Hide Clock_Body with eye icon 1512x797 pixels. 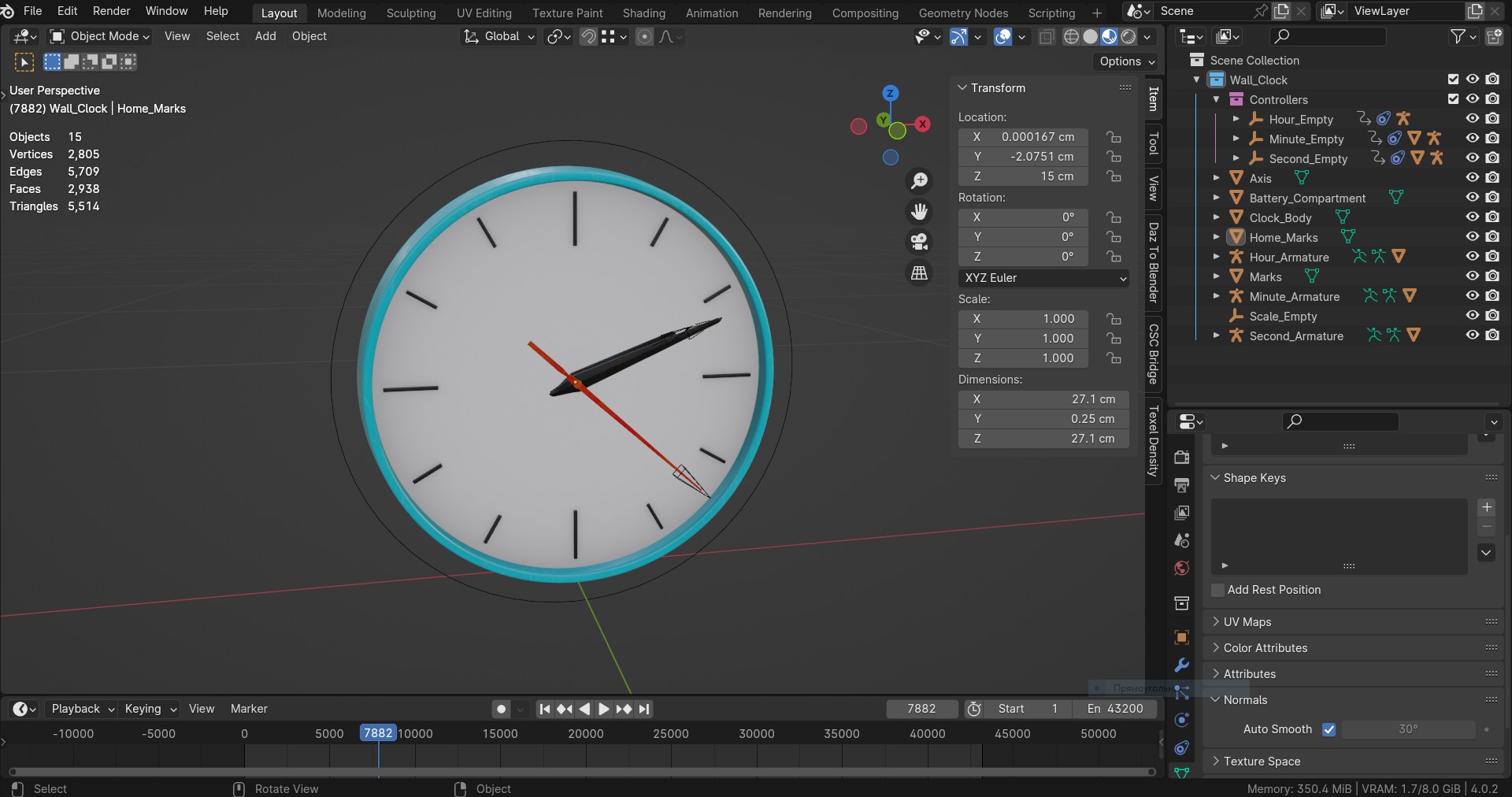(1472, 217)
